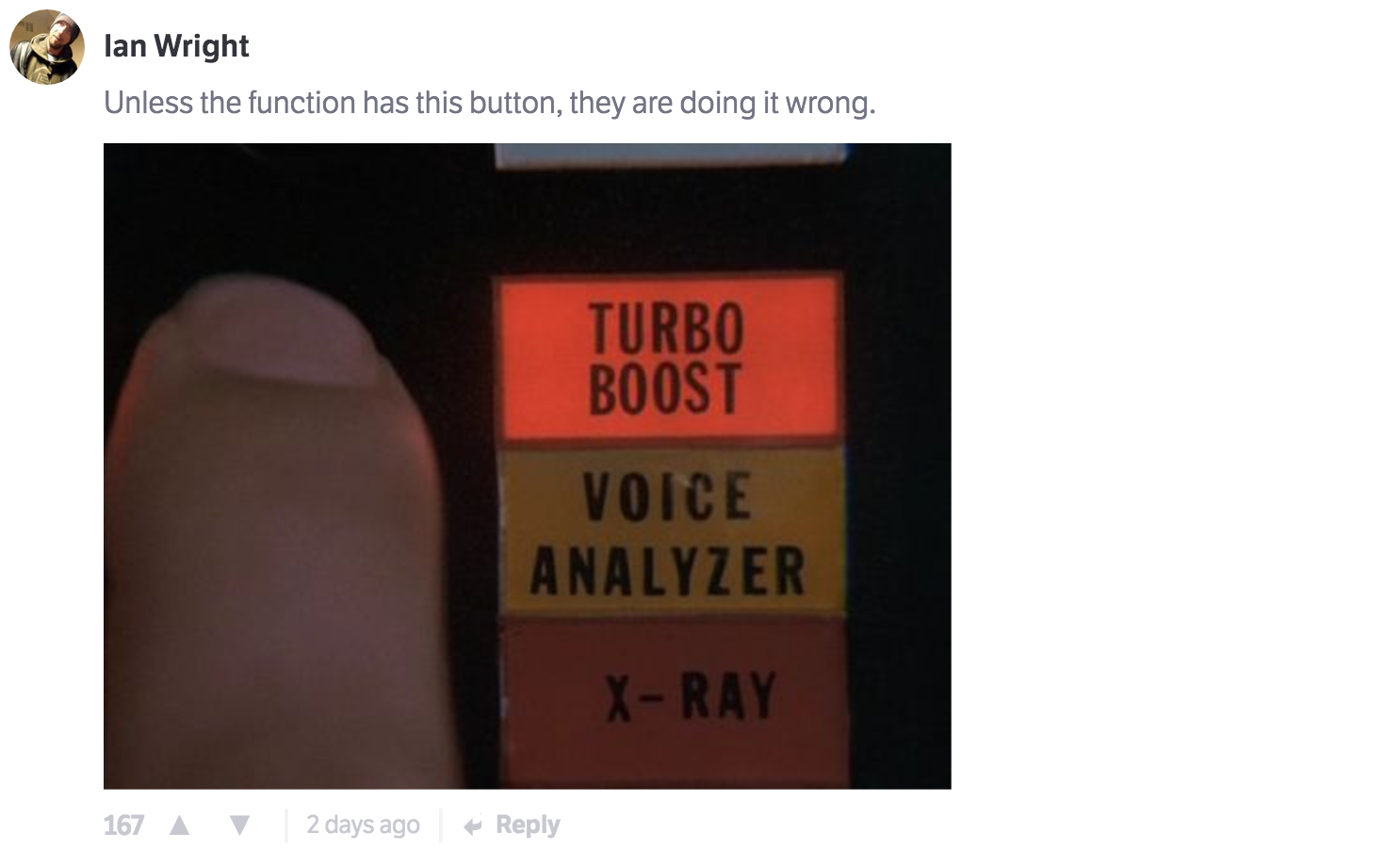The width and height of the screenshot is (1400, 865).
Task: Click the reply arrow icon beside Reply
Action: [473, 826]
